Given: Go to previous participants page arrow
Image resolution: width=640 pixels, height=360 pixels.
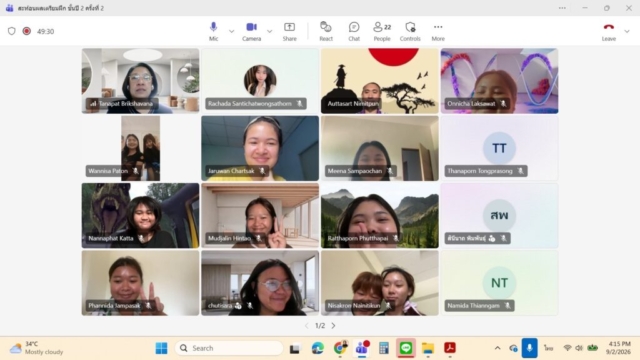Looking at the screenshot, I should [307, 326].
